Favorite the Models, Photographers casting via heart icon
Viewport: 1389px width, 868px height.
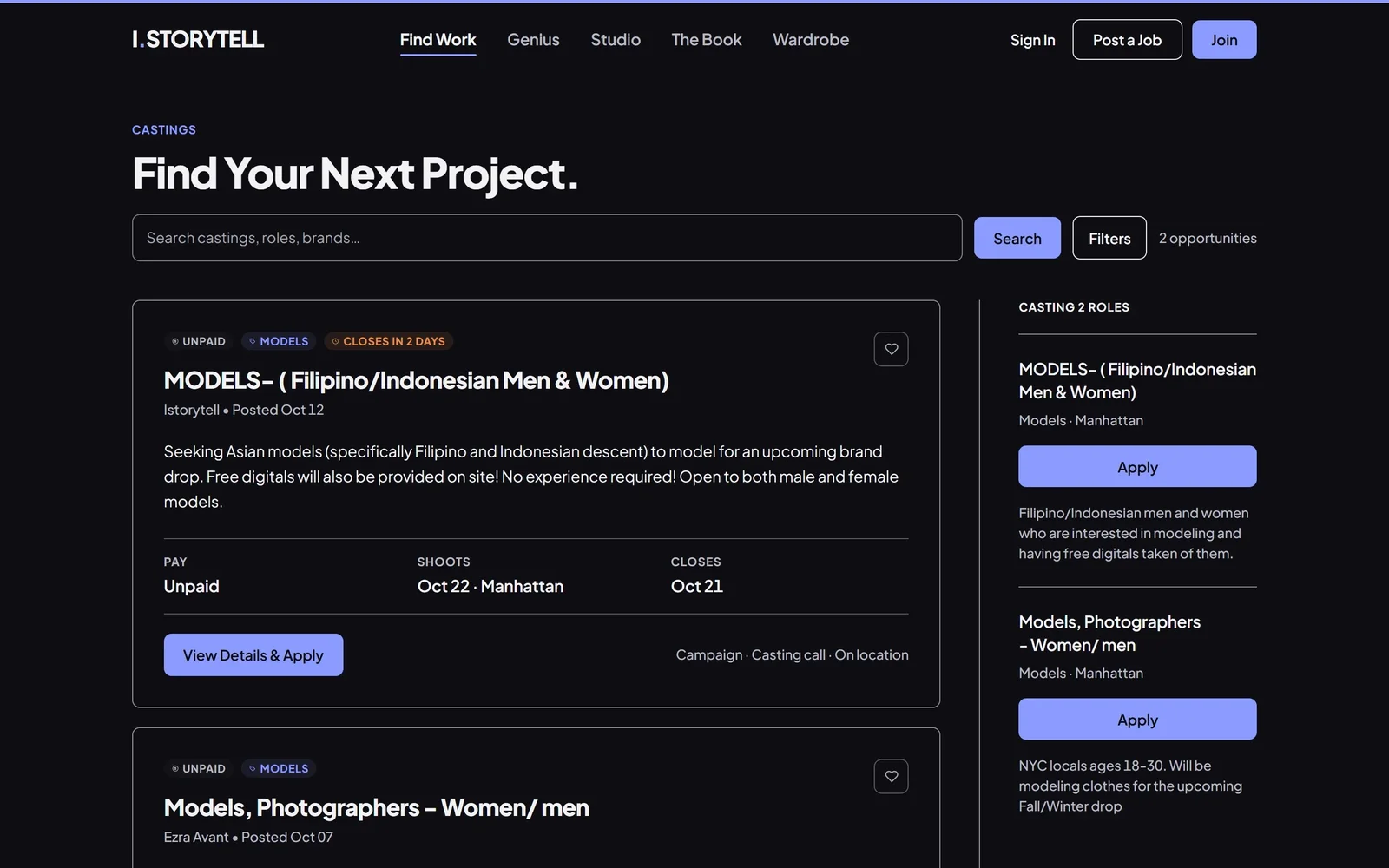tap(891, 776)
